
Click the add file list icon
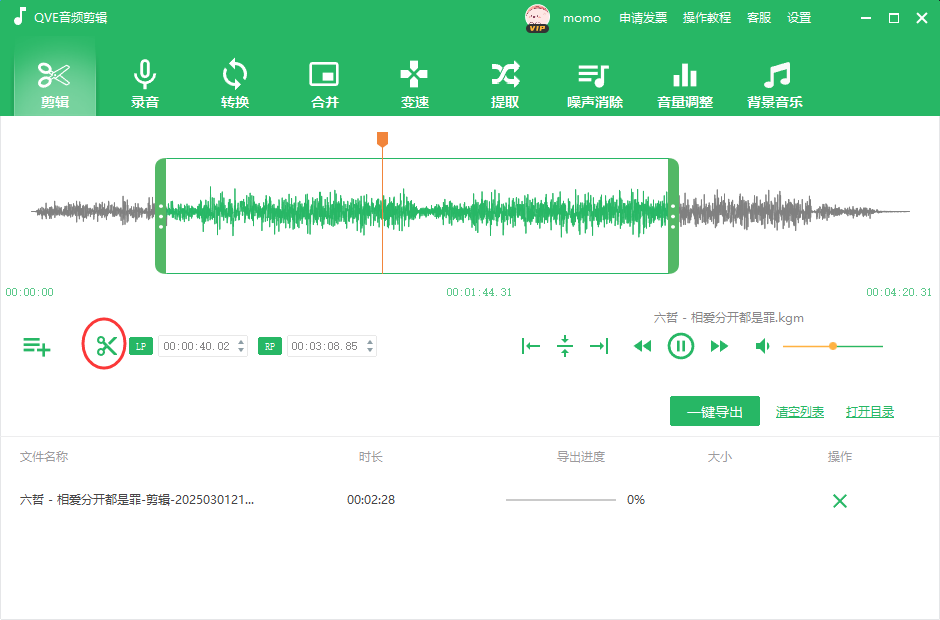coord(37,347)
